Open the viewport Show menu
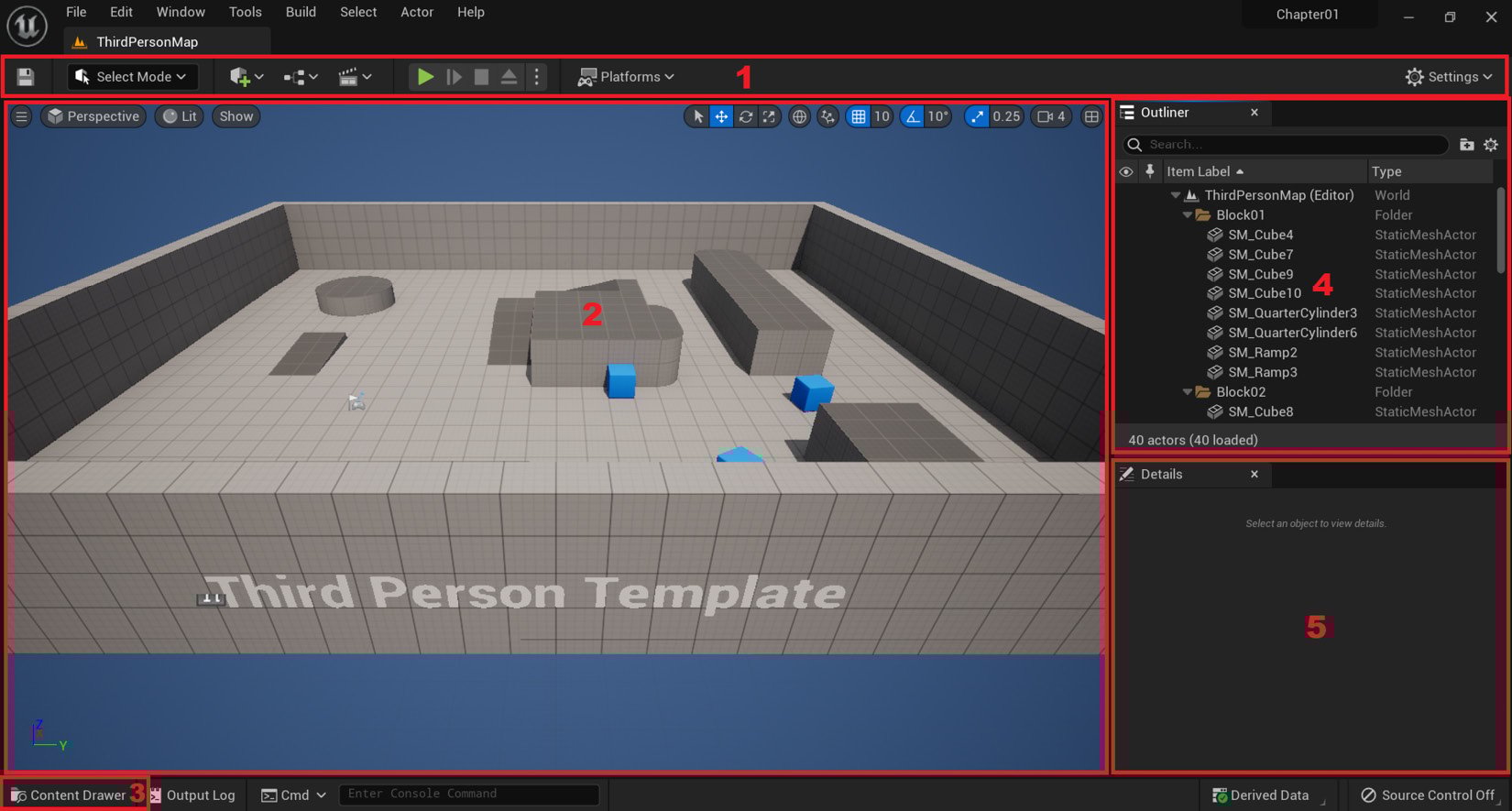This screenshot has height=811, width=1512. click(236, 116)
